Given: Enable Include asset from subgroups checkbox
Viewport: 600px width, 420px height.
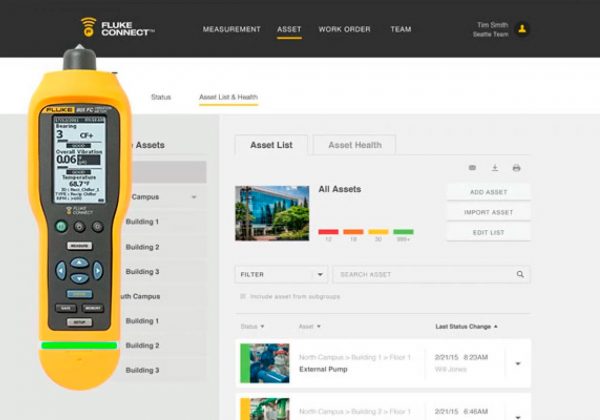Looking at the screenshot, I should point(242,297).
